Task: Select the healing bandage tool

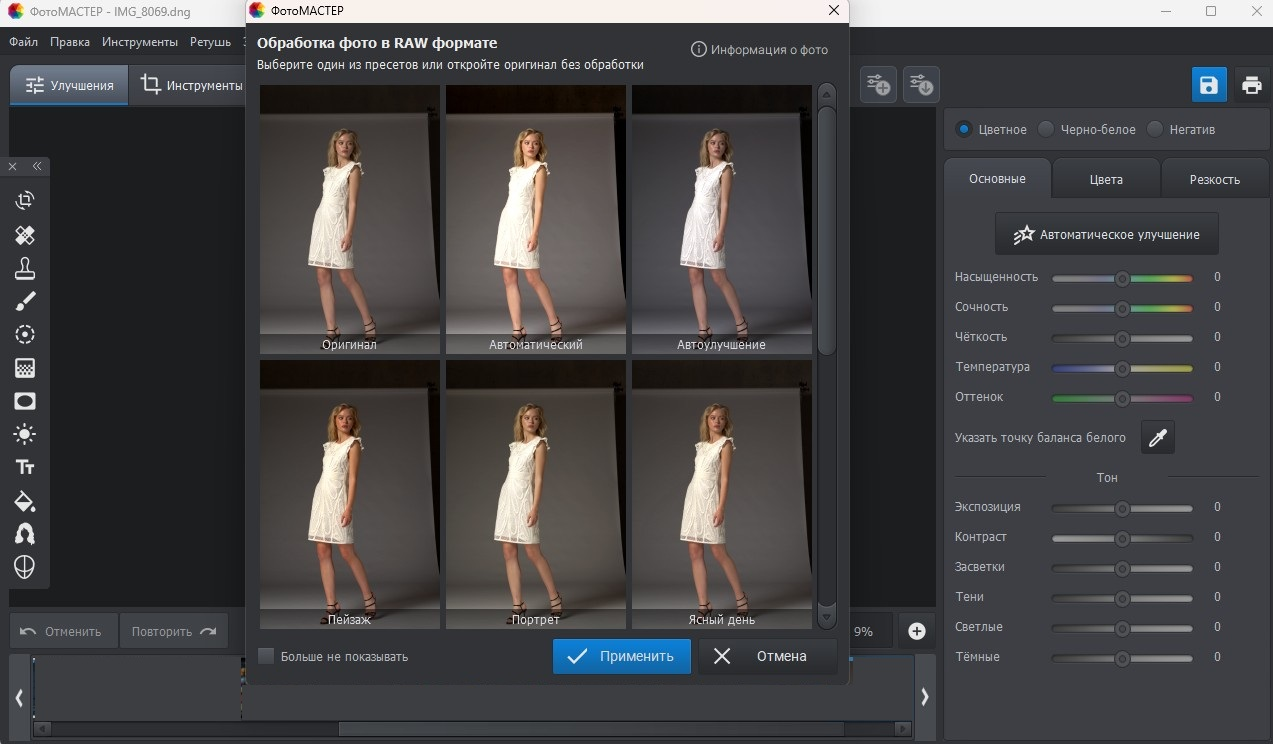Action: [x=25, y=235]
